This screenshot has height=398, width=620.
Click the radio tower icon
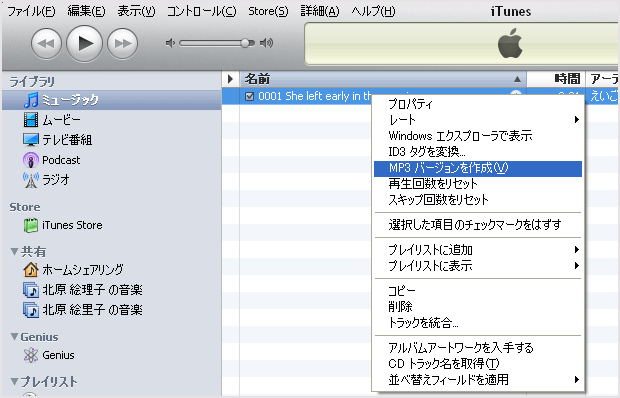click(x=31, y=180)
